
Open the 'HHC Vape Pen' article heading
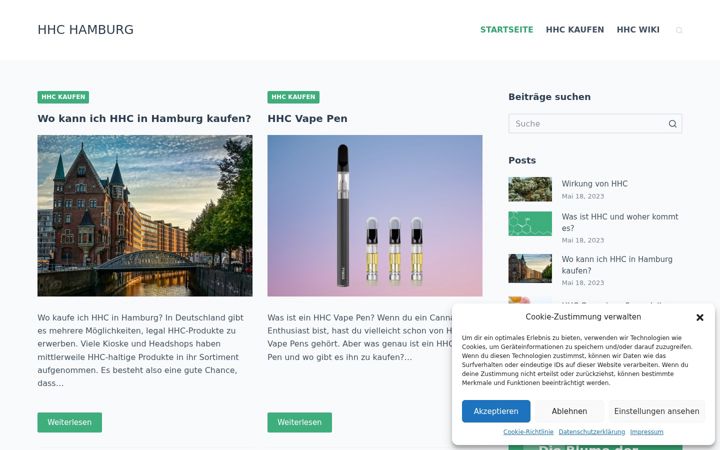(307, 118)
